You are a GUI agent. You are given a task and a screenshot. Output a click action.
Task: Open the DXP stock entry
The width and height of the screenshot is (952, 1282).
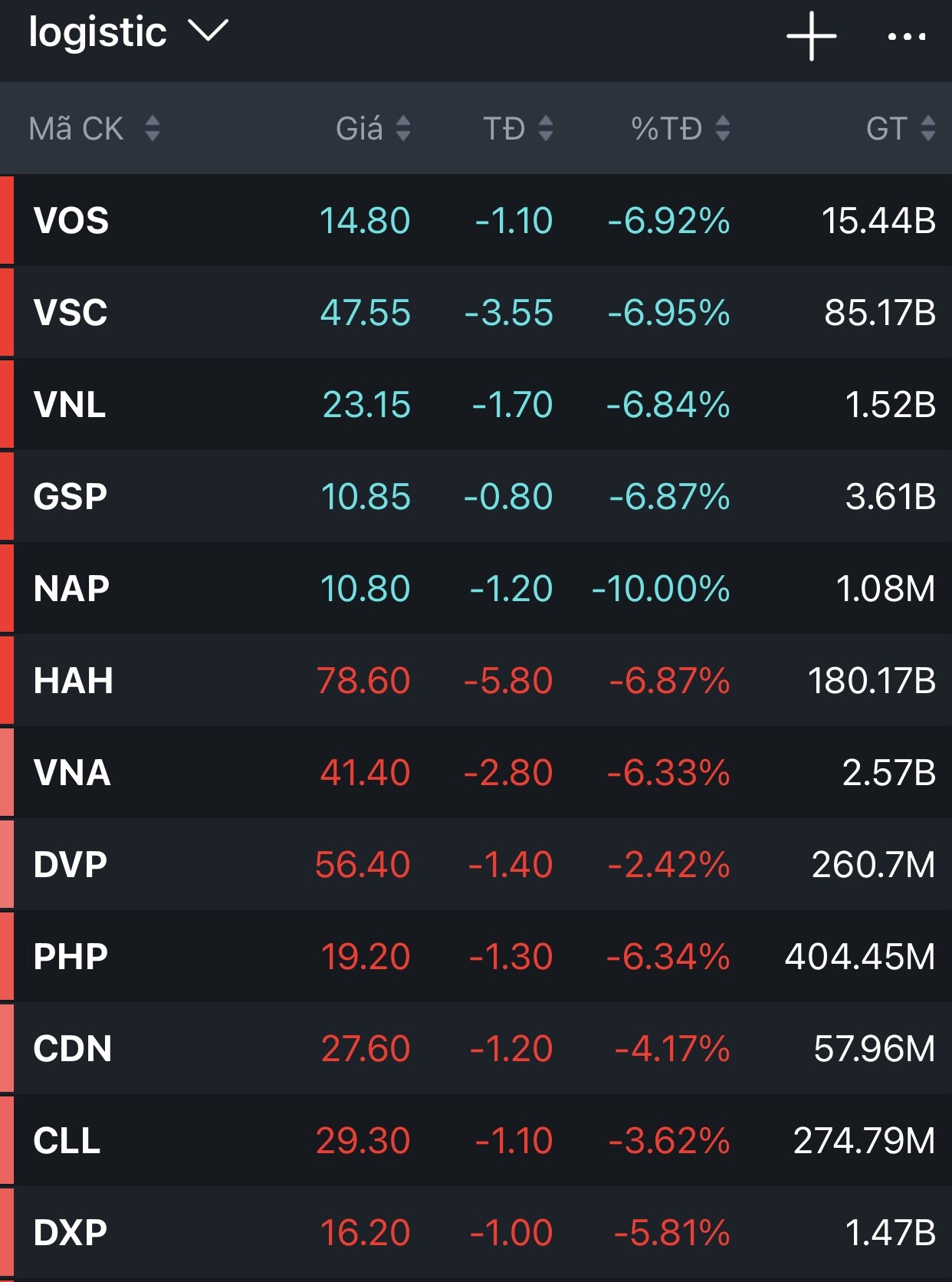(x=475, y=1233)
